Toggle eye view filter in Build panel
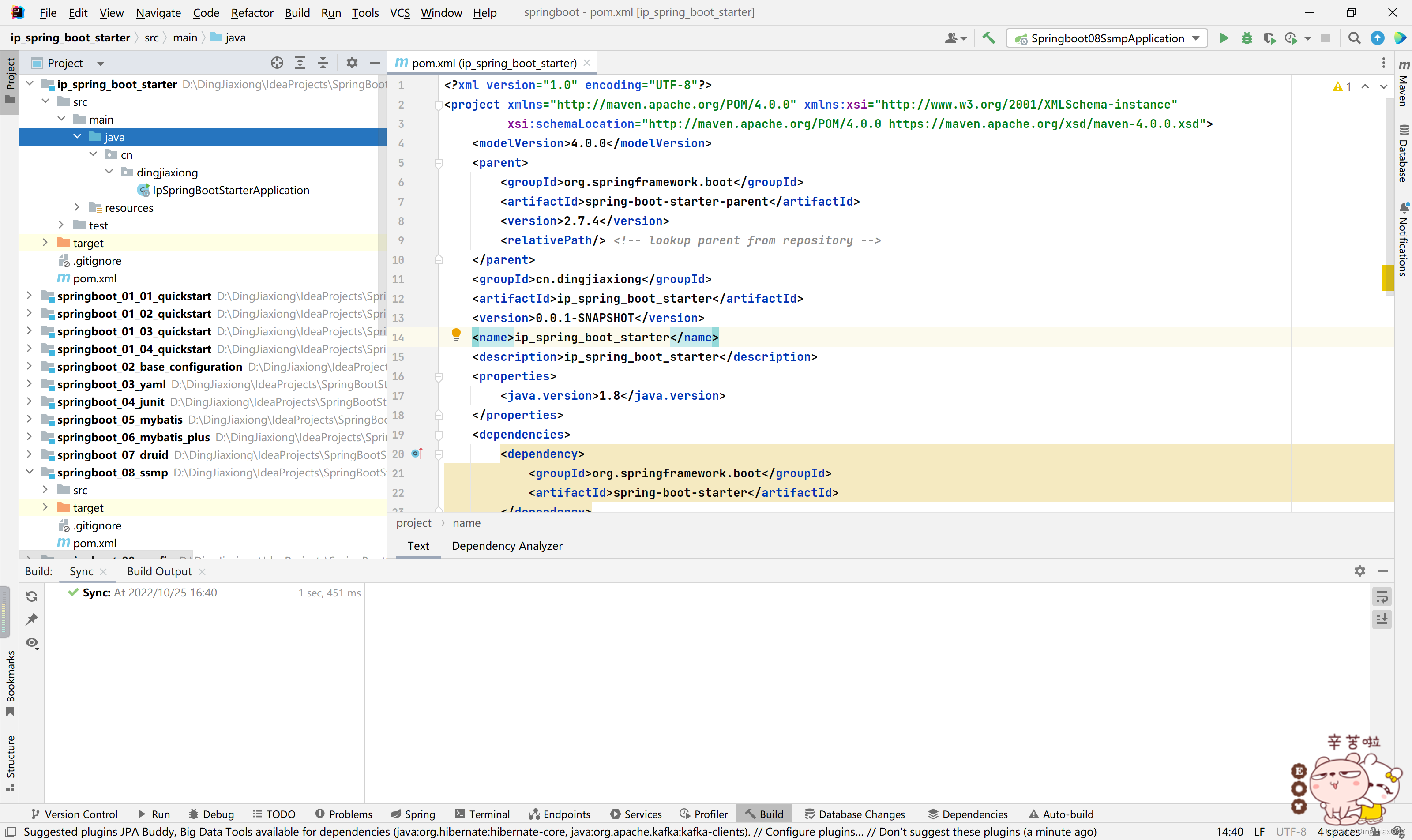 [32, 643]
